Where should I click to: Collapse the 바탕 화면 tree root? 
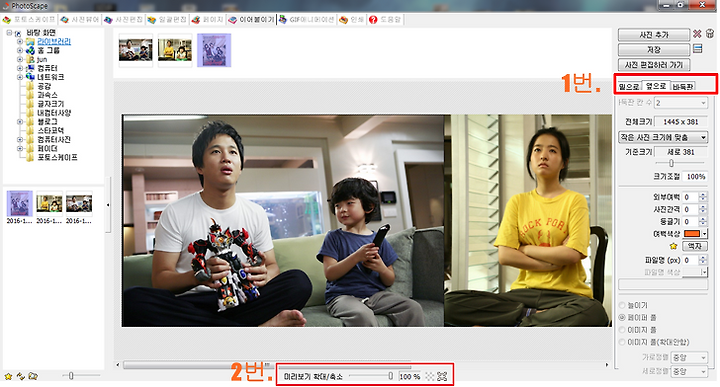pyautogui.click(x=9, y=33)
